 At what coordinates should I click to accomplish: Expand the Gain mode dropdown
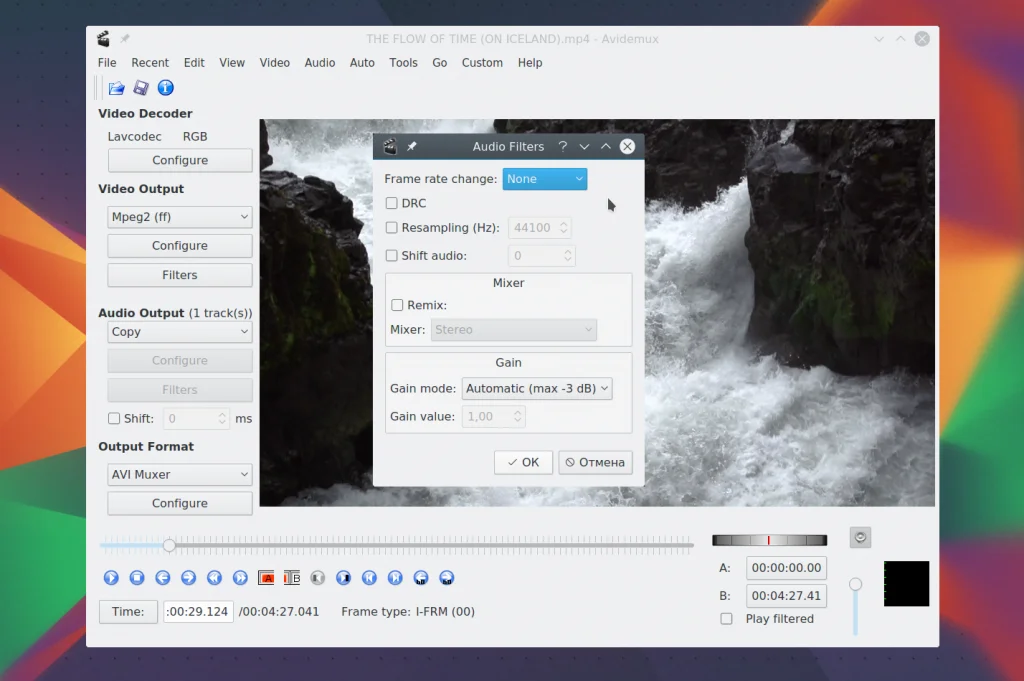(x=537, y=388)
